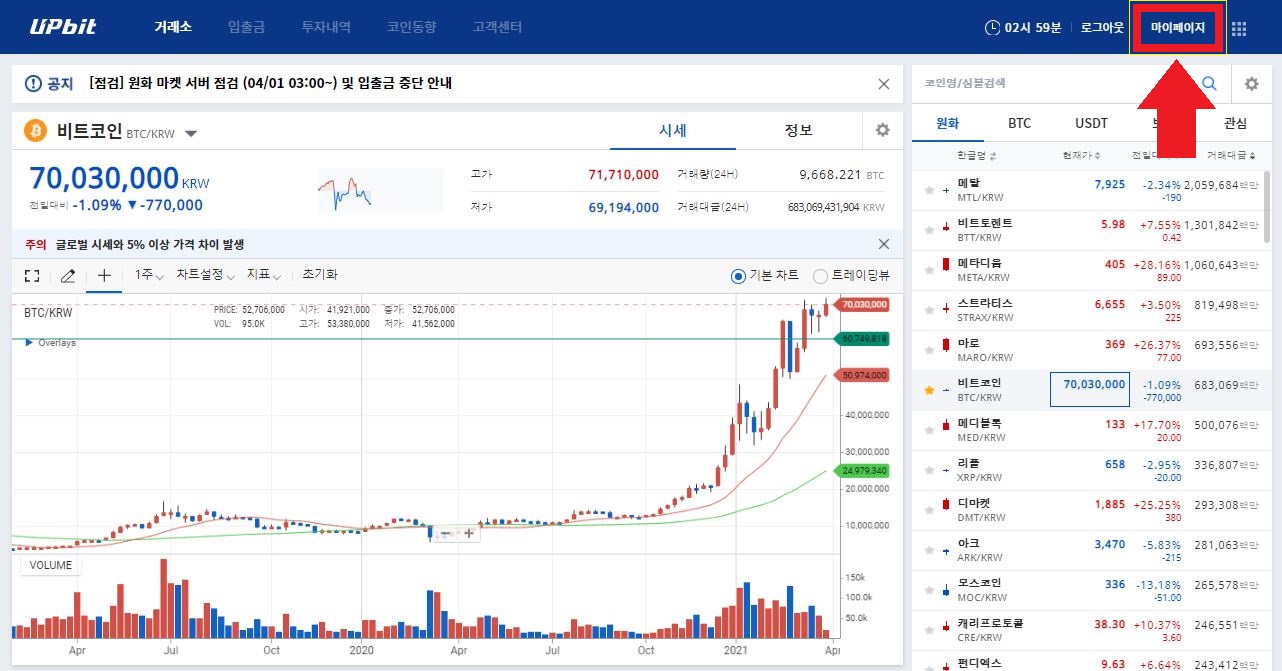Open the 거래소 menu
1282x671 pixels.
point(174,27)
